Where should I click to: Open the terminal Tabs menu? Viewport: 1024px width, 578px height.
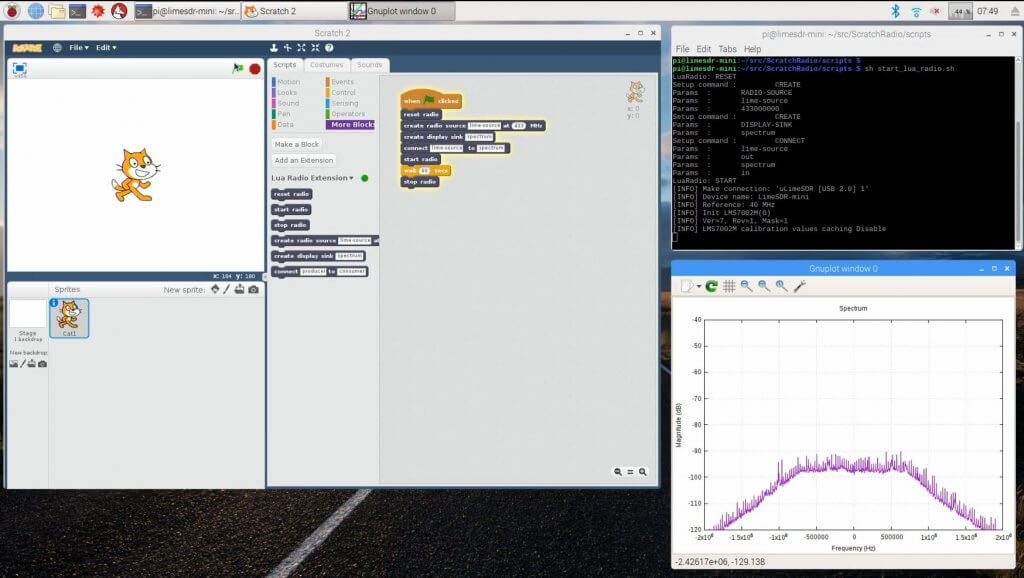(727, 48)
